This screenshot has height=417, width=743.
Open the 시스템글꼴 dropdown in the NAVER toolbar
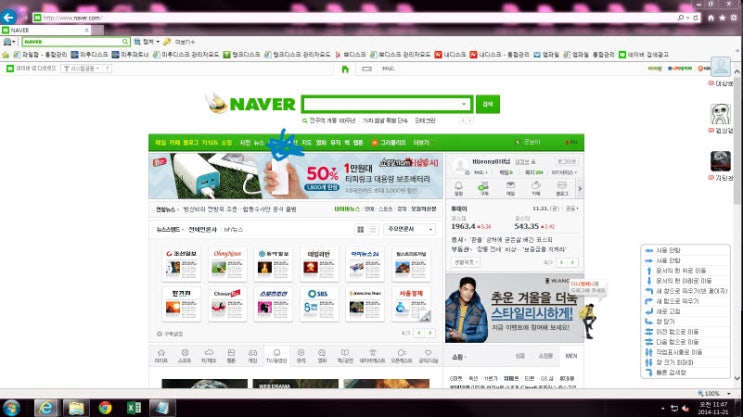coord(82,69)
